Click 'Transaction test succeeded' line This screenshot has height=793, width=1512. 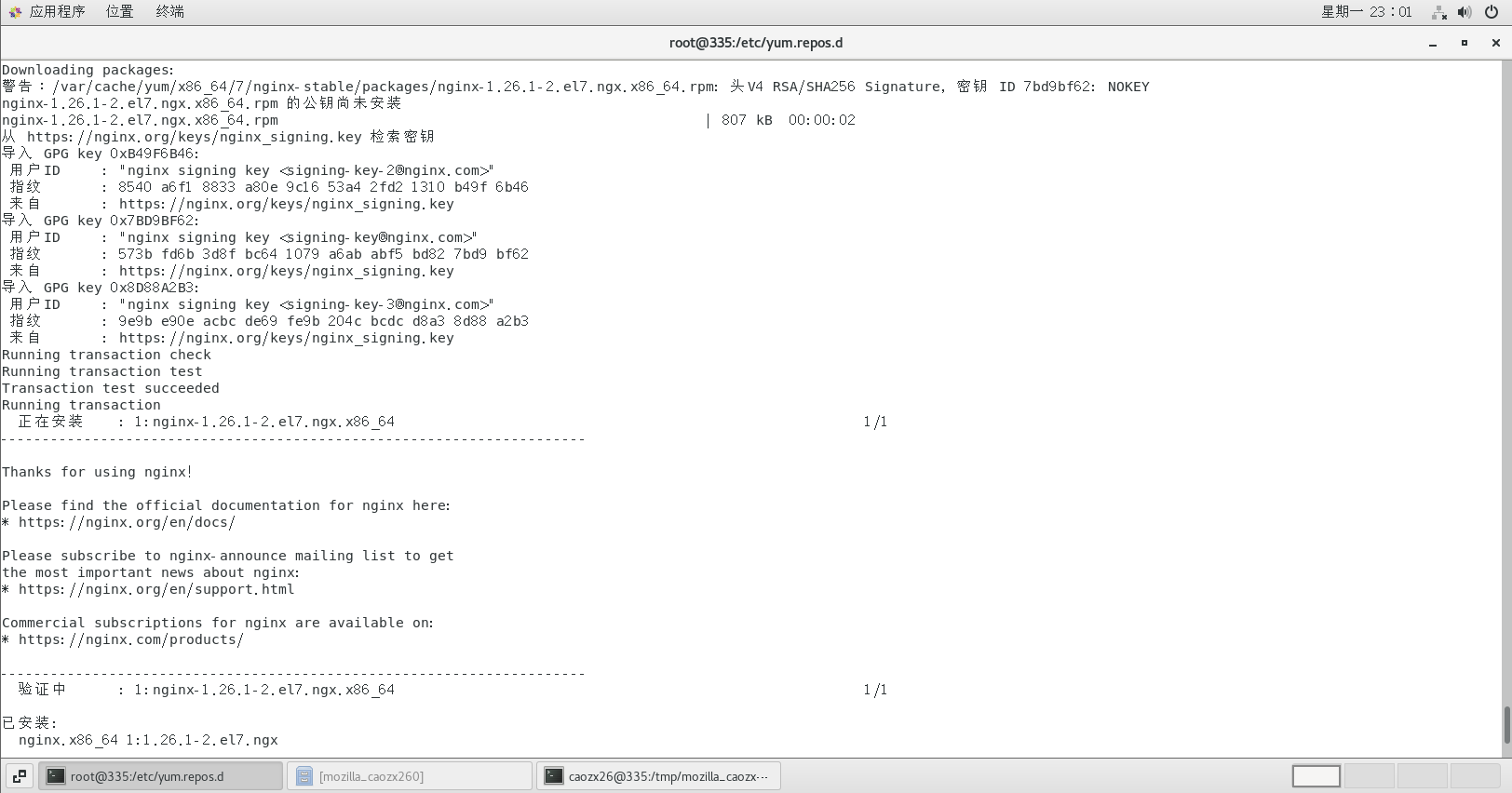111,388
